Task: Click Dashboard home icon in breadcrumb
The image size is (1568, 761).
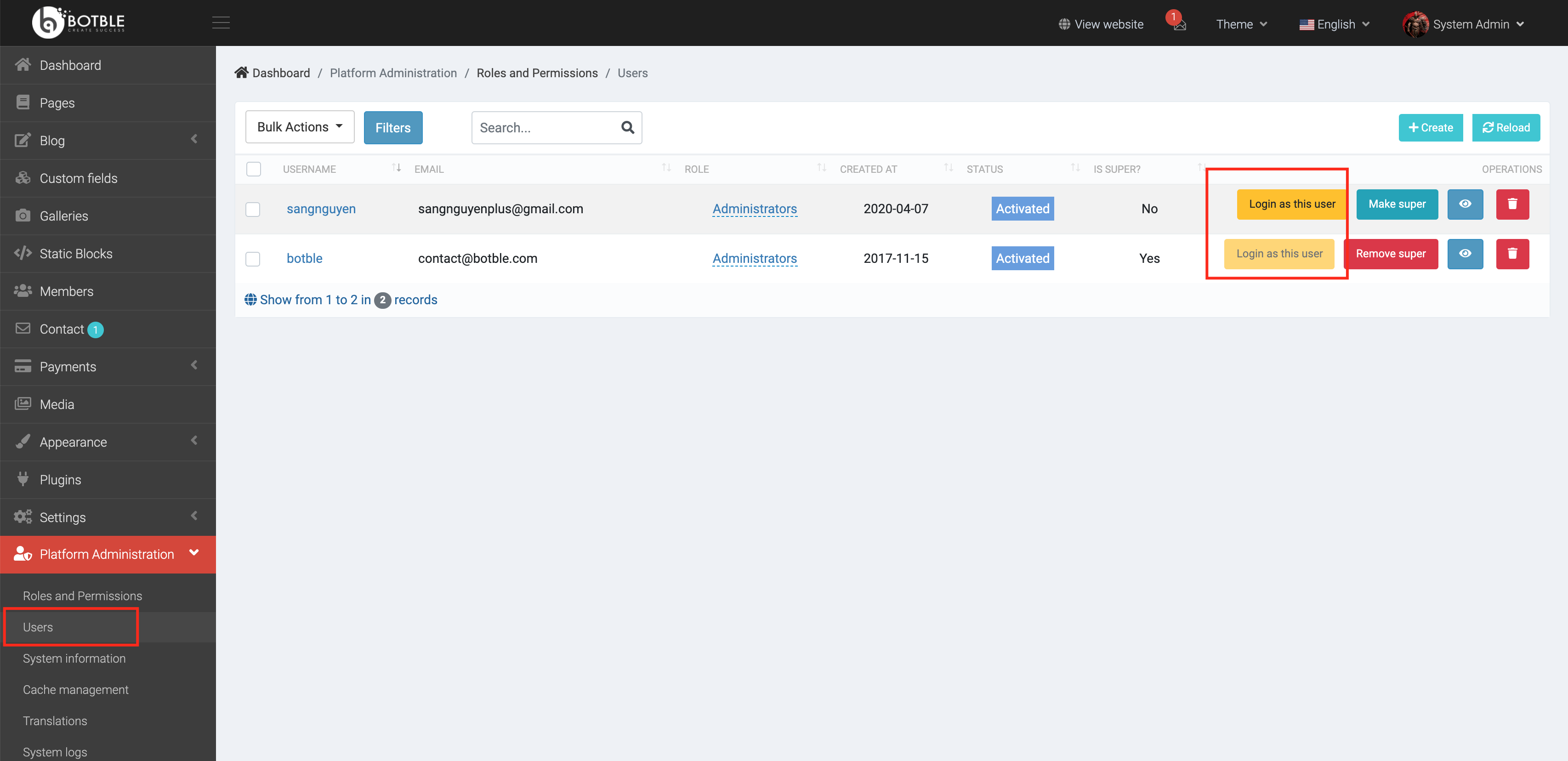Action: (242, 73)
